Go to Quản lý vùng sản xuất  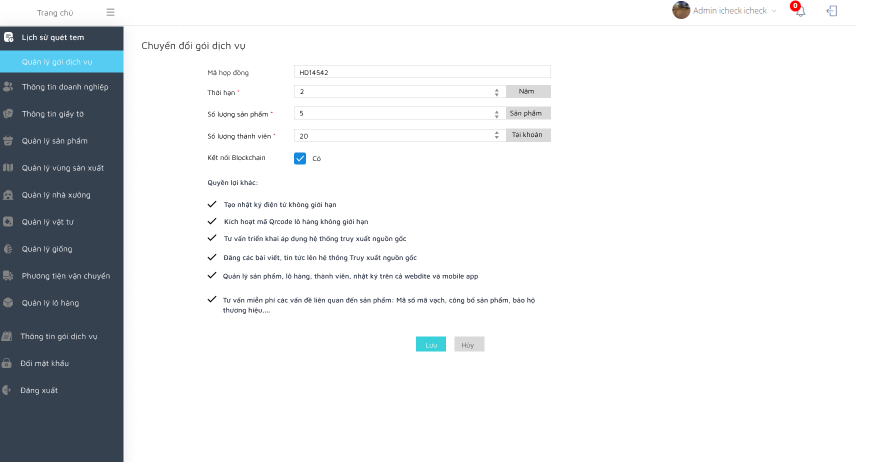point(62,168)
